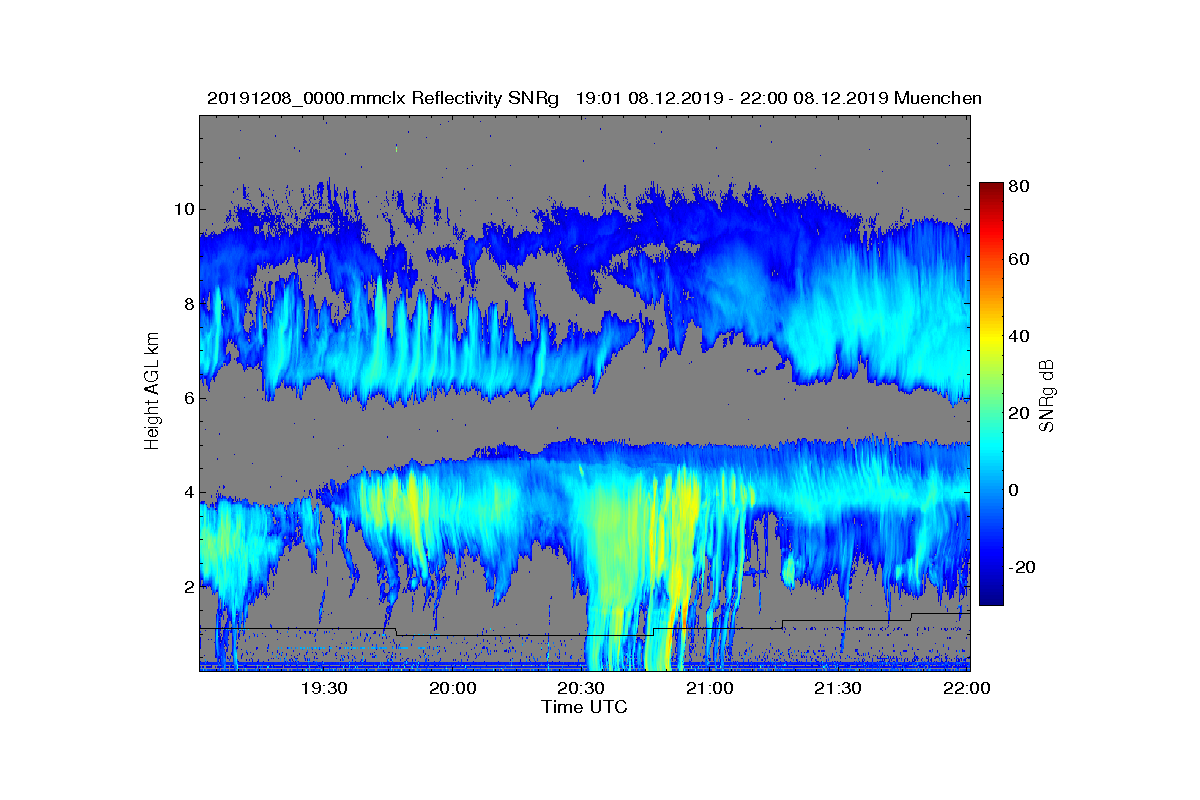This screenshot has height=800, width=1200.
Task: Click the height tick label 6
Action: (x=187, y=398)
